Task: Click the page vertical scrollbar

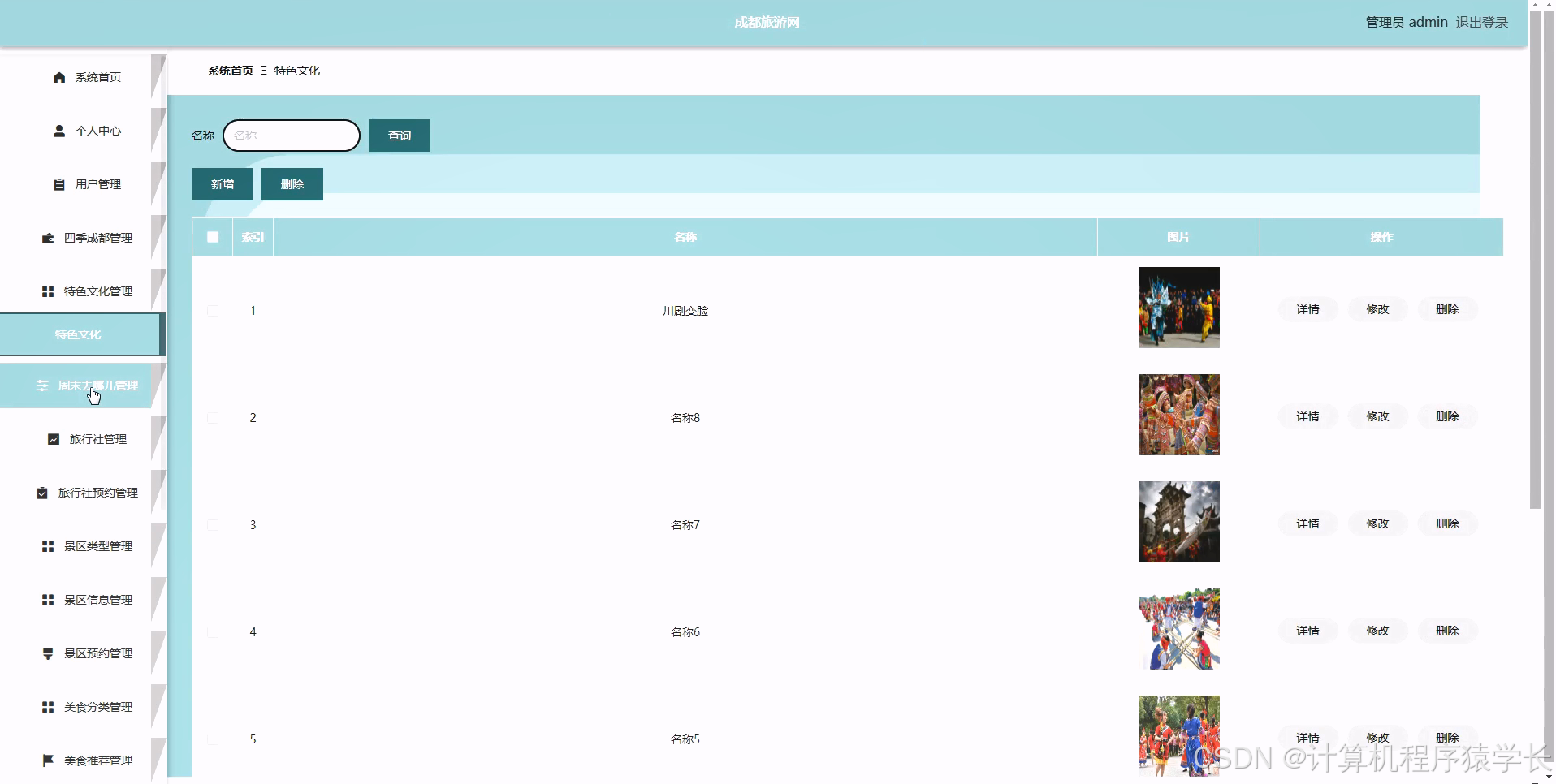Action: [x=1535, y=260]
